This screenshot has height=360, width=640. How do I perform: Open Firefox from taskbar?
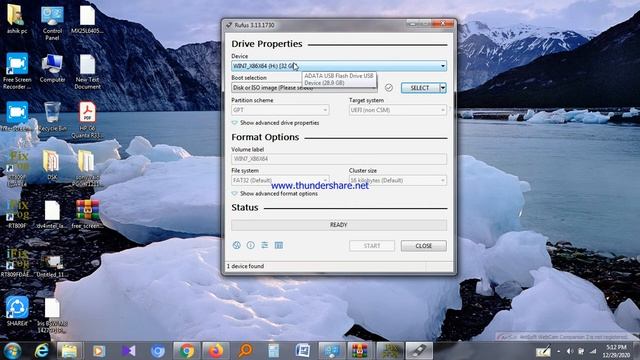216,351
